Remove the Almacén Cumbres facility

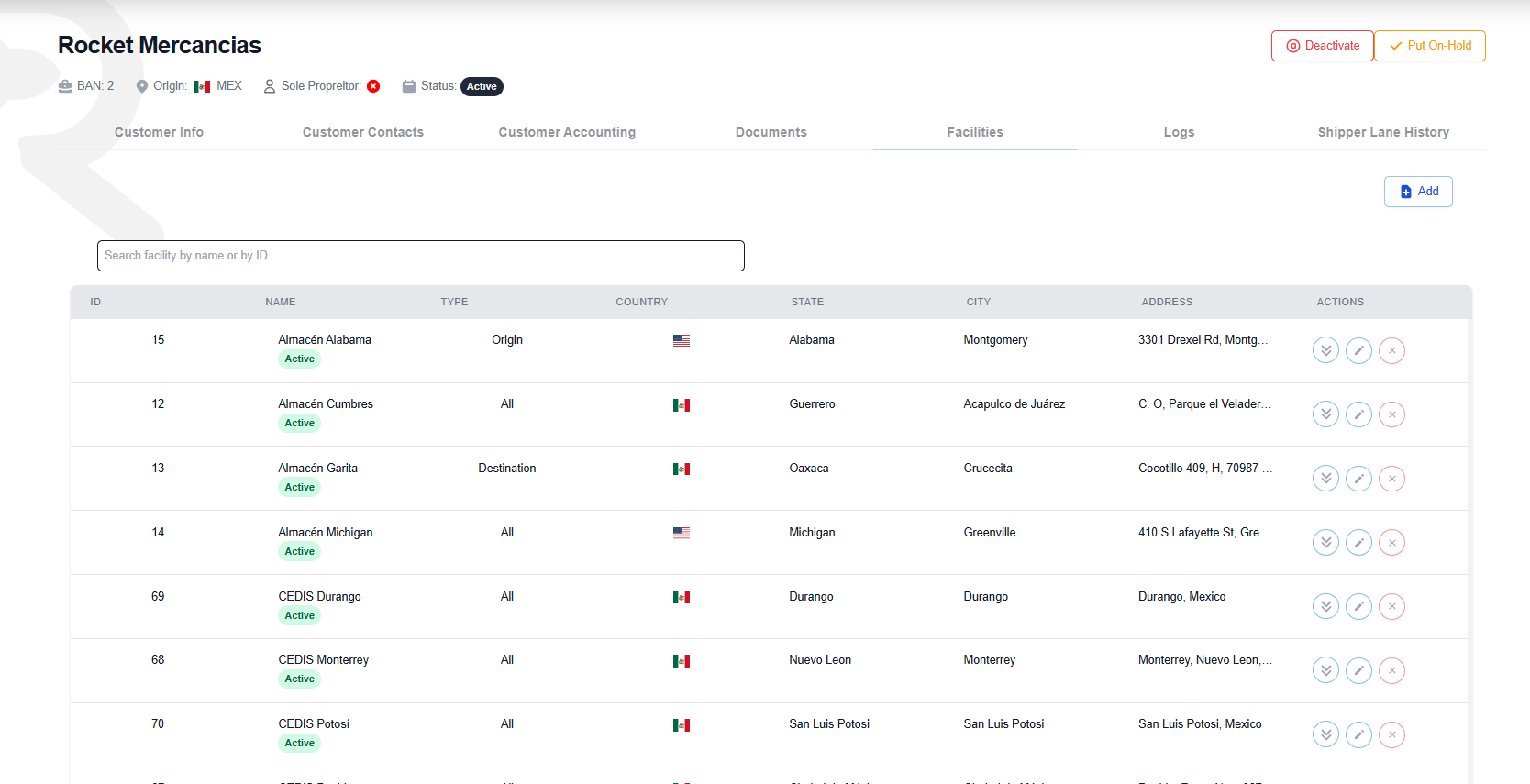click(1391, 414)
